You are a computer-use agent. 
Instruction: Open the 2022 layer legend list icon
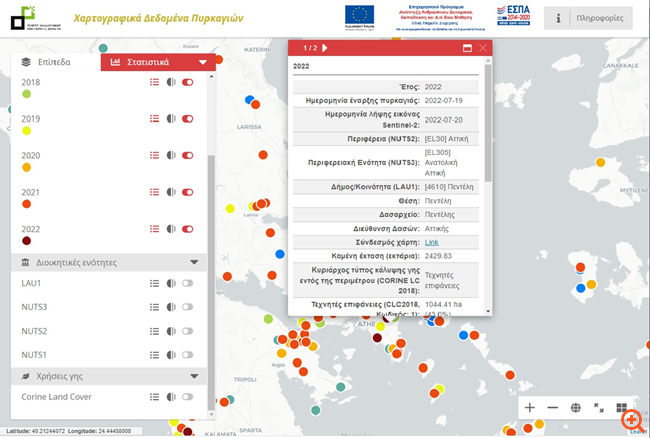pos(154,229)
